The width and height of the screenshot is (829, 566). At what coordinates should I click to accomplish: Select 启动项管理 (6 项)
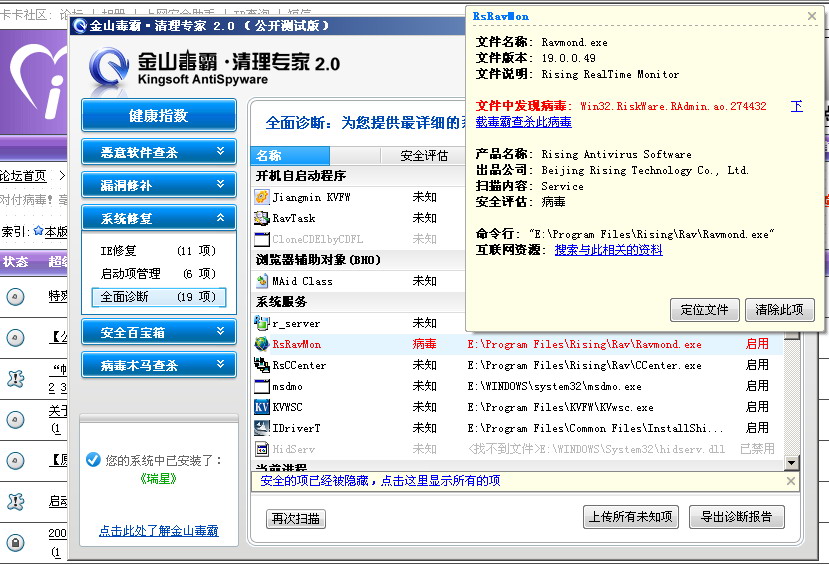tap(158, 273)
